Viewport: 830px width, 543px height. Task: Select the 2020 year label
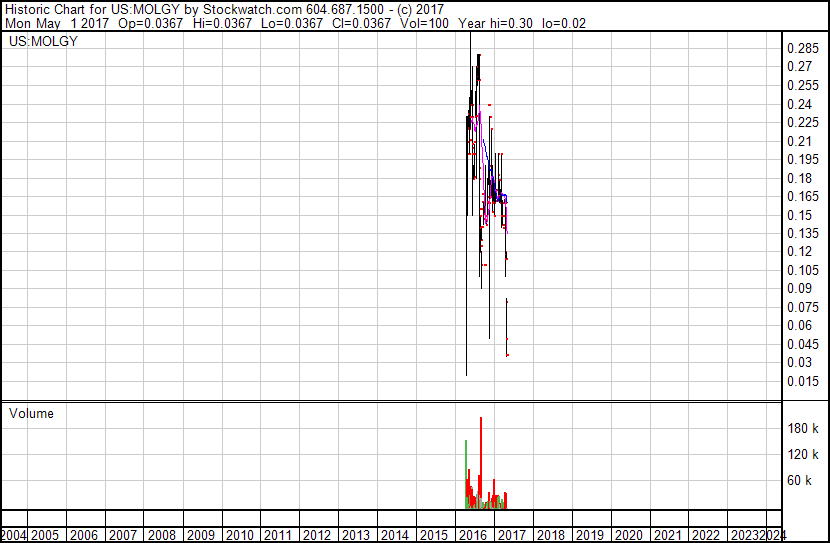point(629,536)
